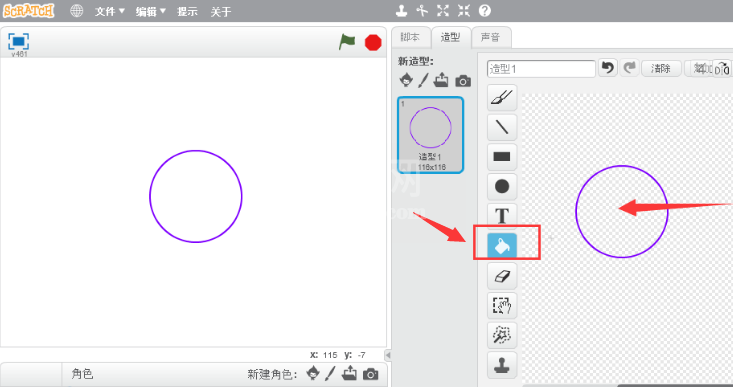Screen dimensions: 733x387
Task: Click the Delete scissors in the top bar
Action: 422,11
